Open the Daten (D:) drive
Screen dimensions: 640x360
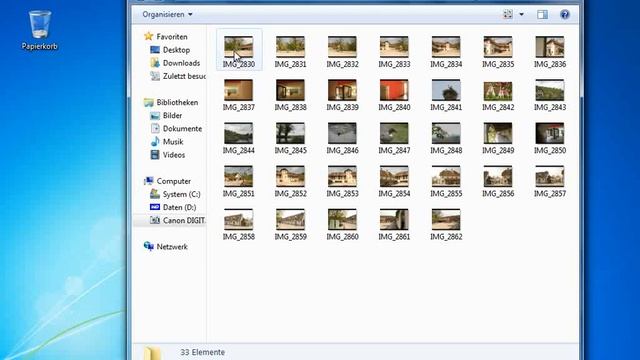click(x=179, y=207)
